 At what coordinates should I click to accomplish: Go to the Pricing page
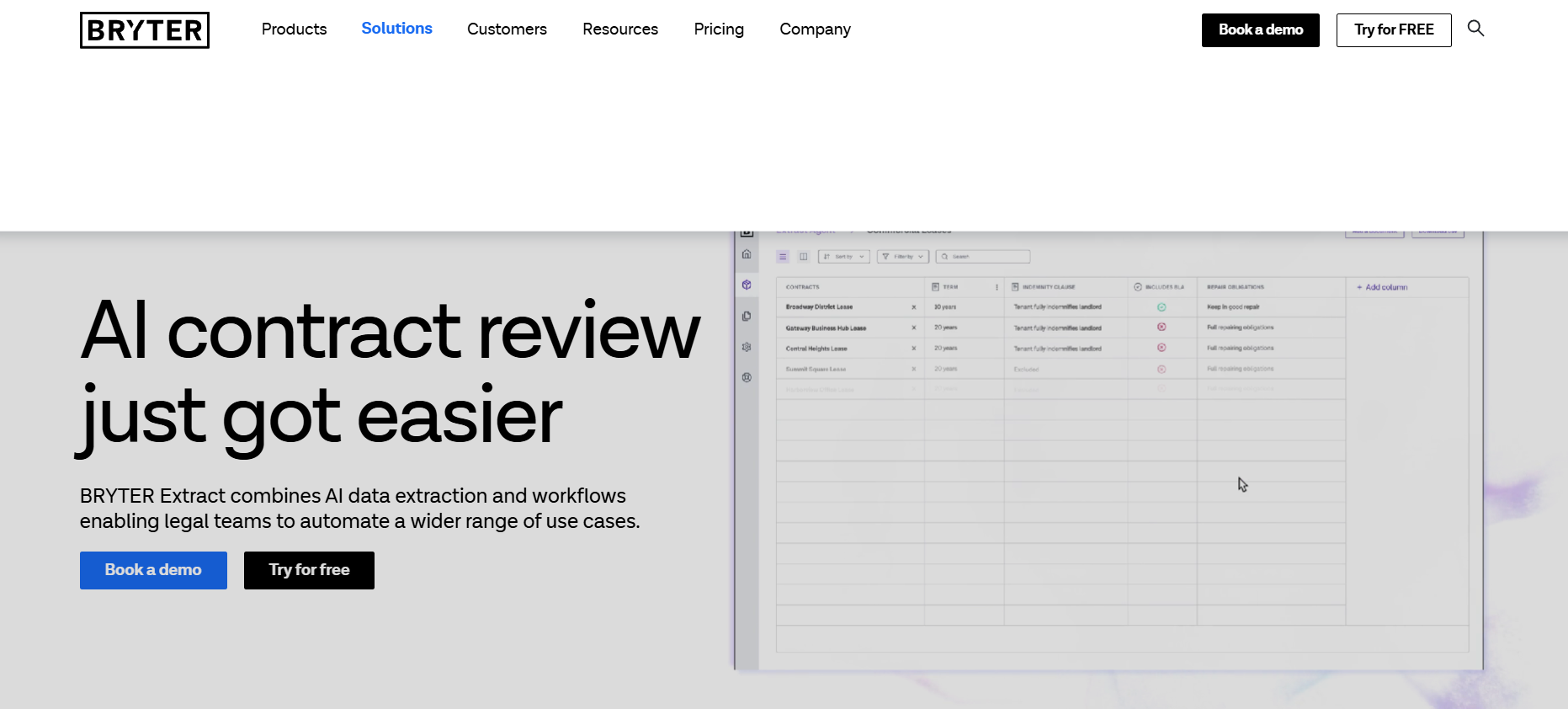(x=719, y=29)
